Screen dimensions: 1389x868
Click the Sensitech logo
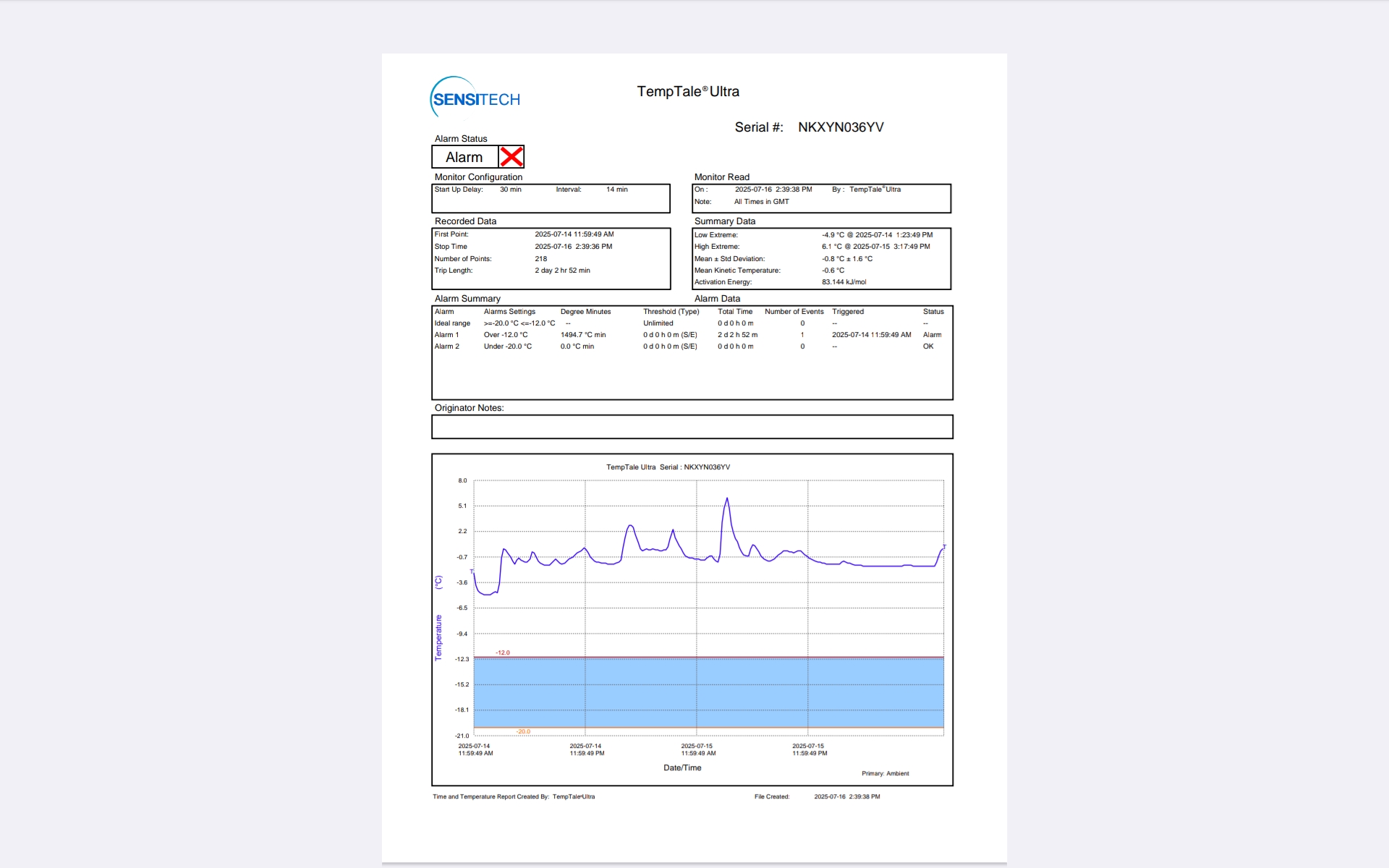click(475, 98)
